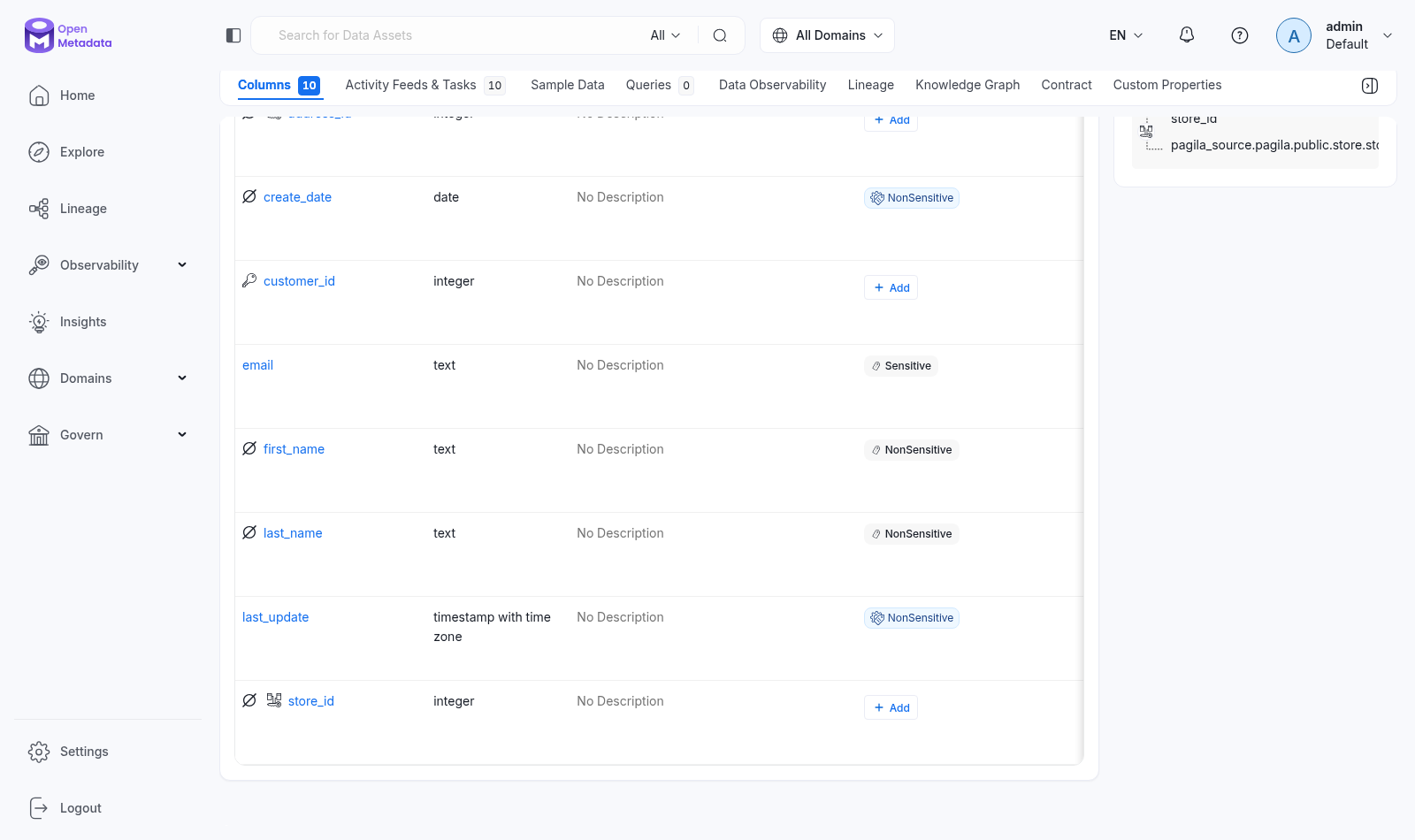Click the foreign key icon in right panel

click(1146, 131)
